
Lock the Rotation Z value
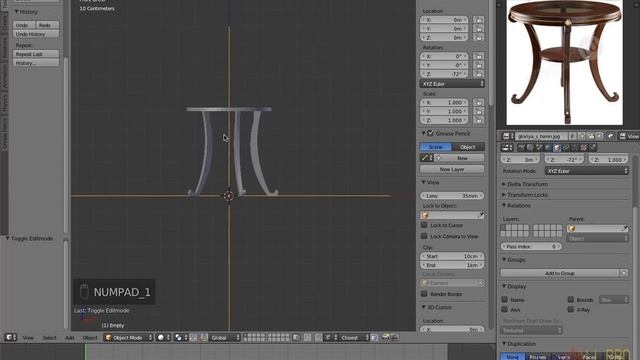click(478, 74)
